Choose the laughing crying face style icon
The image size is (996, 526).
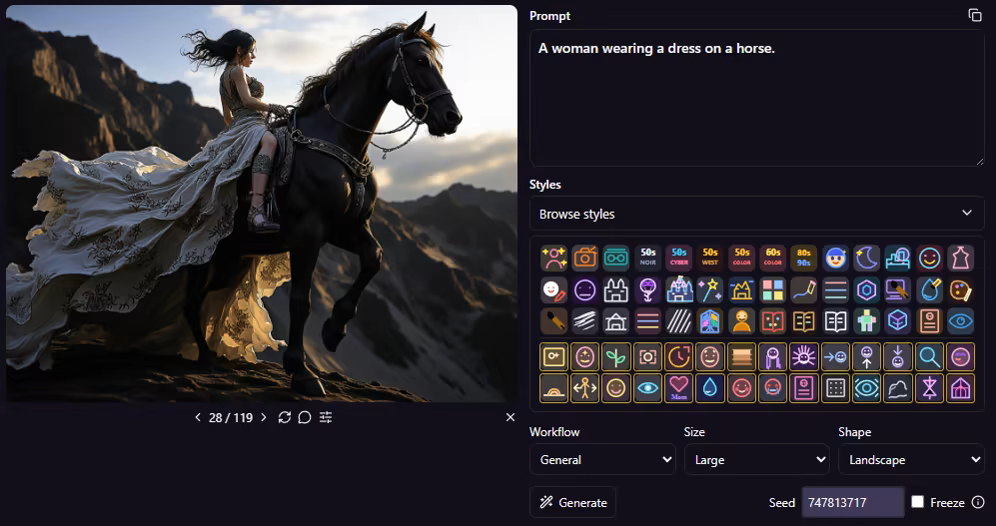coord(773,388)
